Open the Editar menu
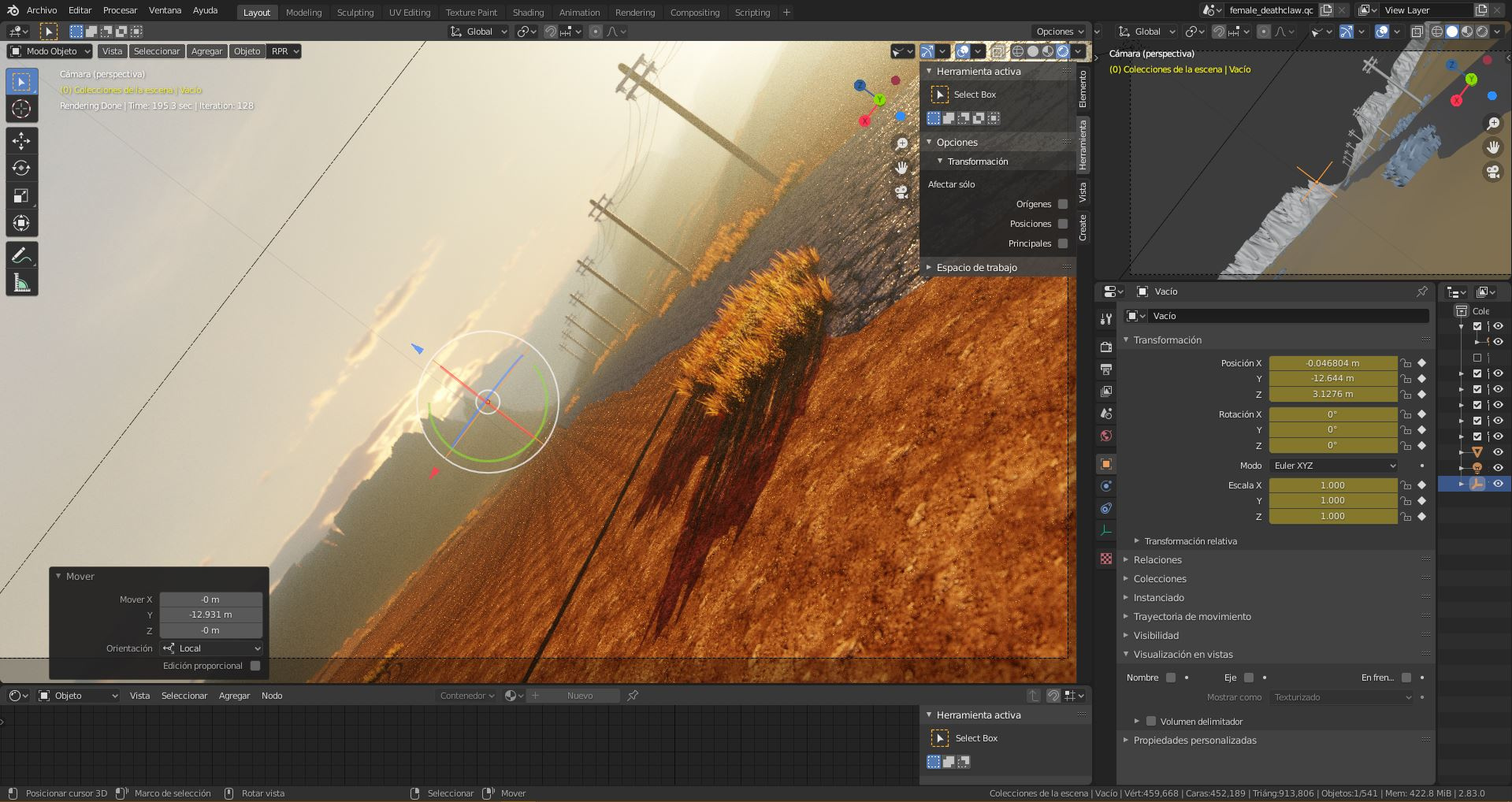 click(80, 10)
